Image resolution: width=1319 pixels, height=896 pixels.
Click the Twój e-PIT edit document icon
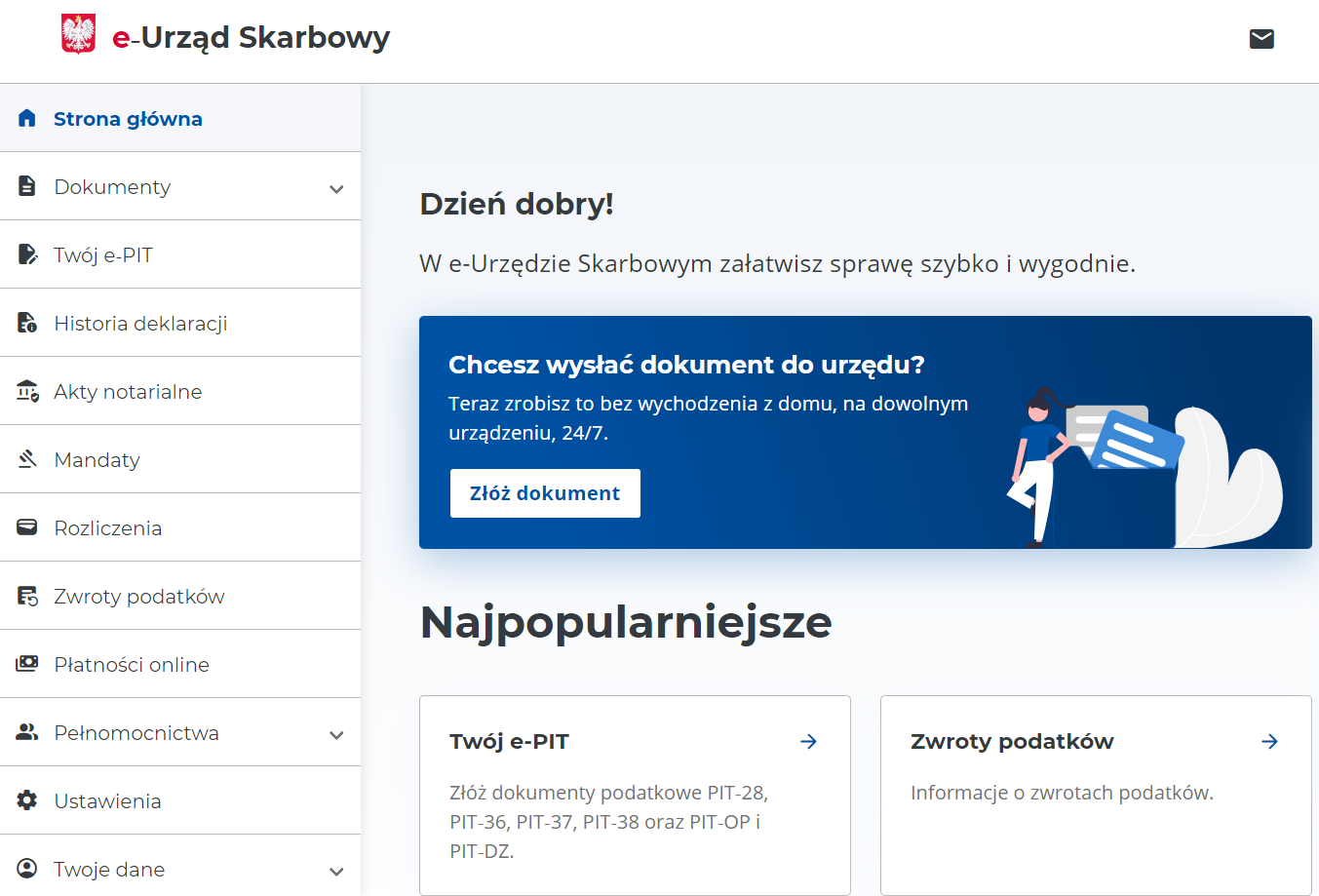coord(27,254)
